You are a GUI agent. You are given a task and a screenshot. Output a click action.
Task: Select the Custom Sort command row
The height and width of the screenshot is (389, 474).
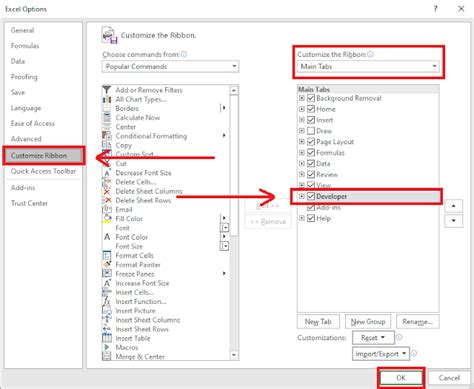click(165, 154)
